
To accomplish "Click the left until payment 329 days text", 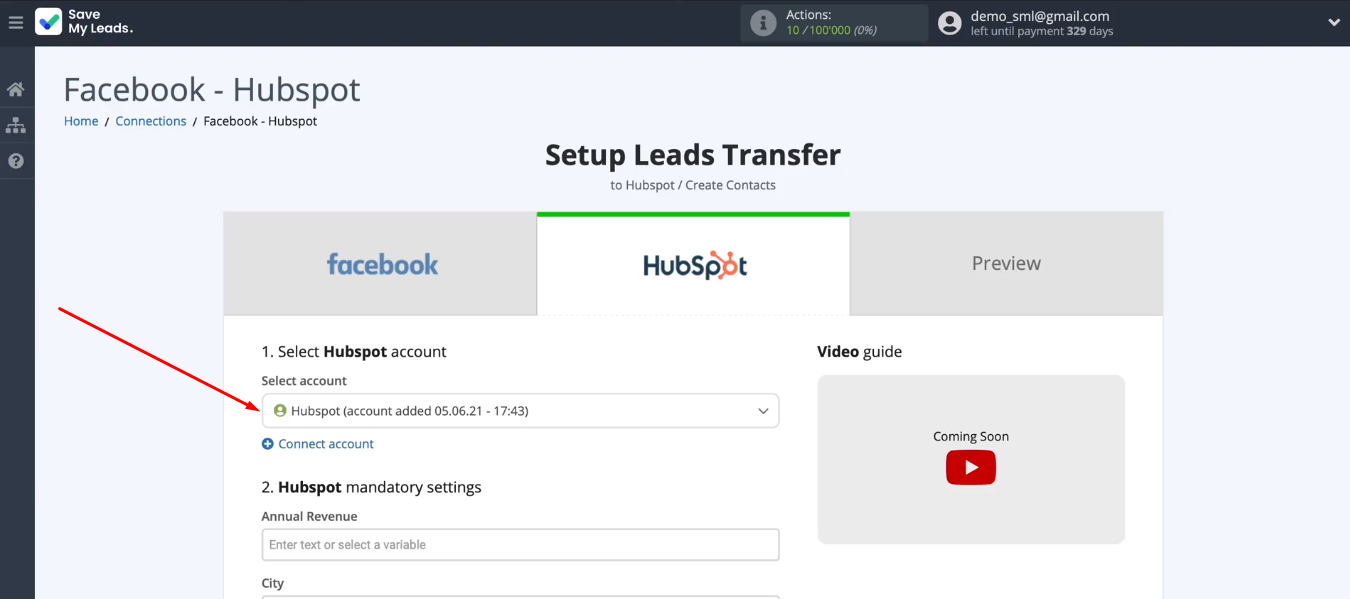I will pos(1042,32).
